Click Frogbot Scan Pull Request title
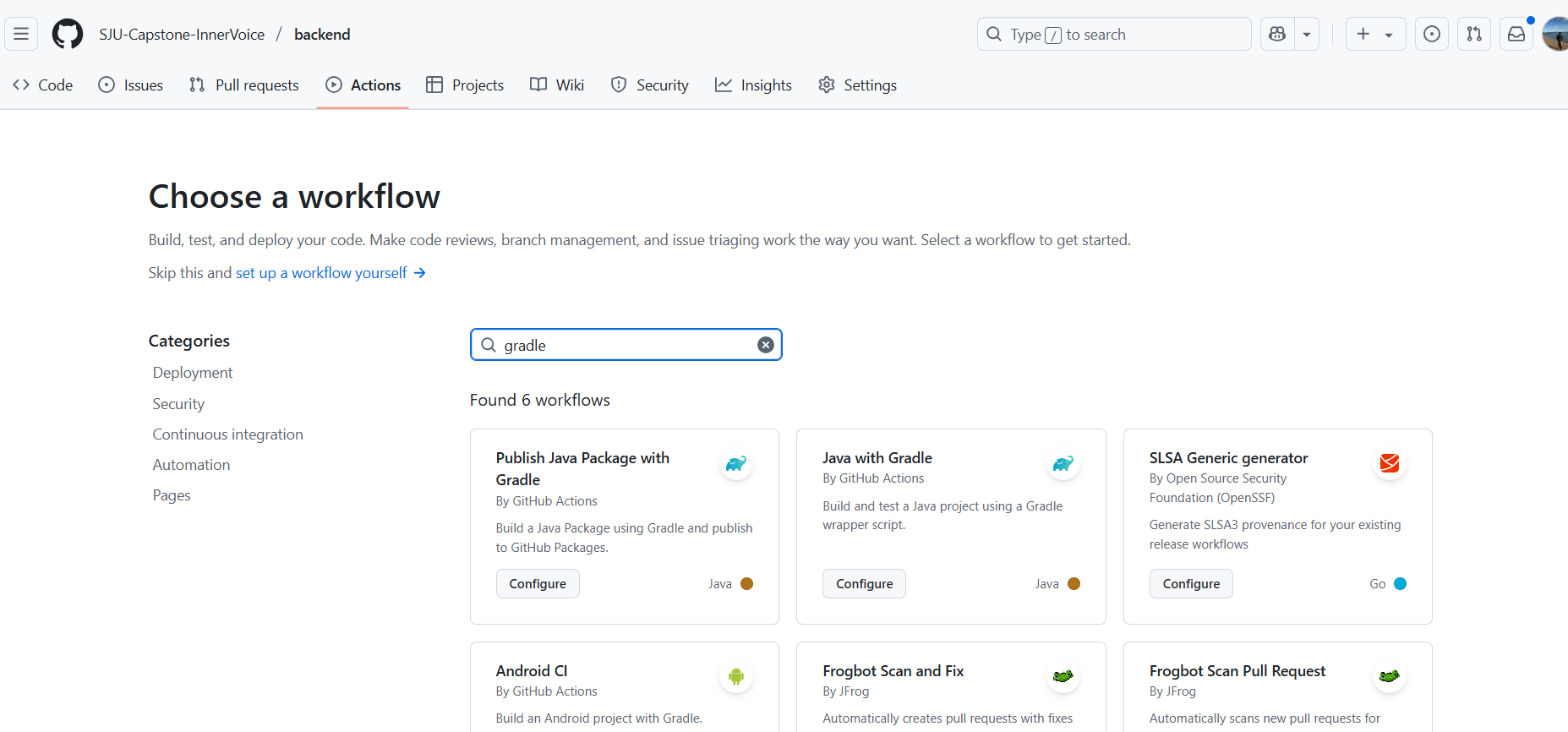This screenshot has height=732, width=1568. tap(1237, 671)
